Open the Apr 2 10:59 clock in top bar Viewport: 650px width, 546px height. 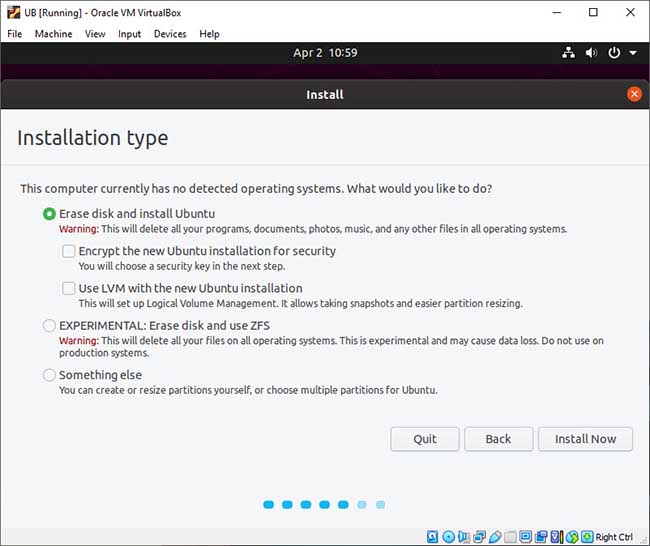[325, 53]
